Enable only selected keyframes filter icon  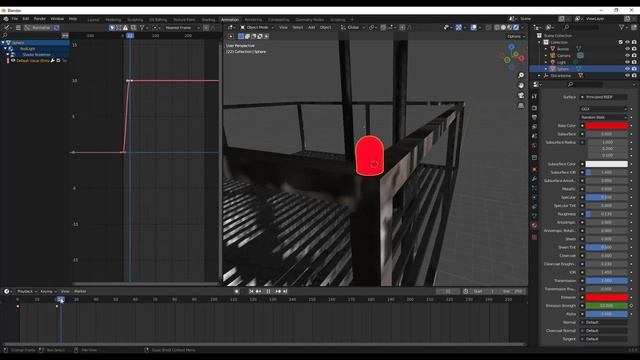click(x=112, y=28)
